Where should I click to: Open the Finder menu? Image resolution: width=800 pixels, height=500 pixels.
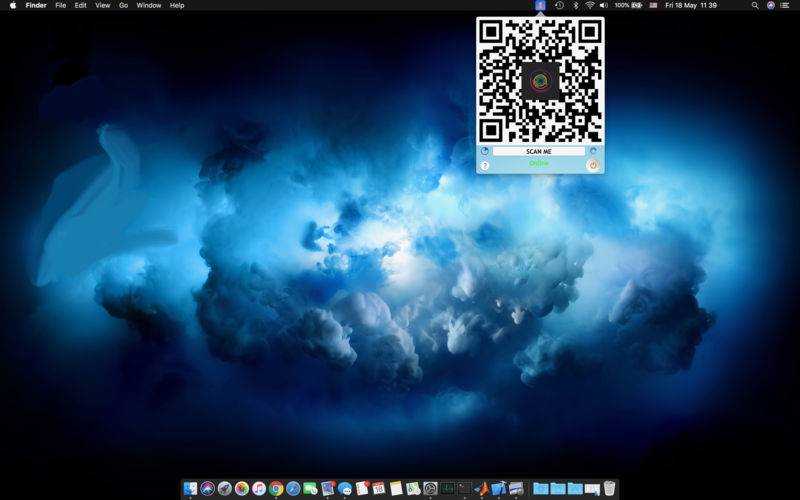click(x=36, y=5)
